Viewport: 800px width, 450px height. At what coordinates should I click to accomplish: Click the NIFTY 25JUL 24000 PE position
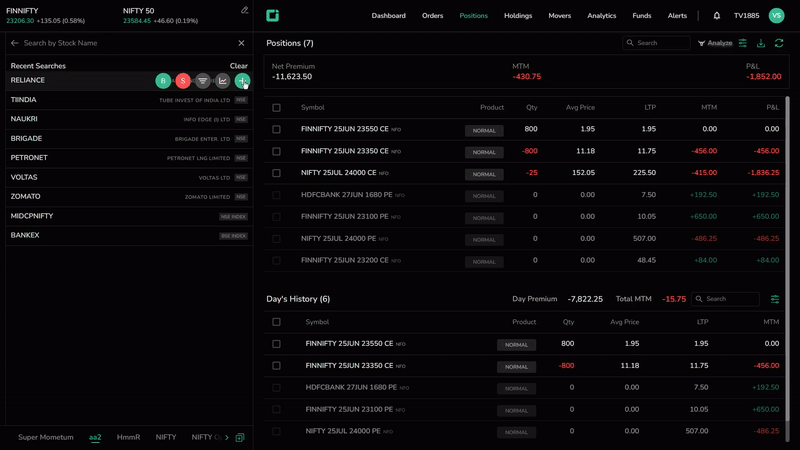526,239
